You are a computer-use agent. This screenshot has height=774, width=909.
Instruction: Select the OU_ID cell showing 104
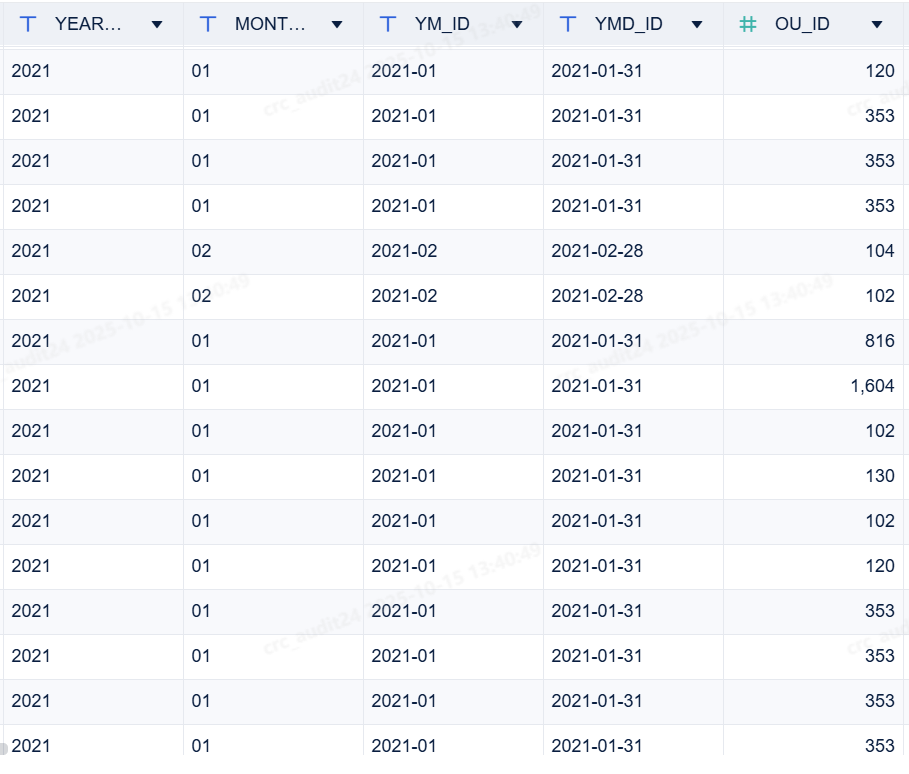[880, 251]
